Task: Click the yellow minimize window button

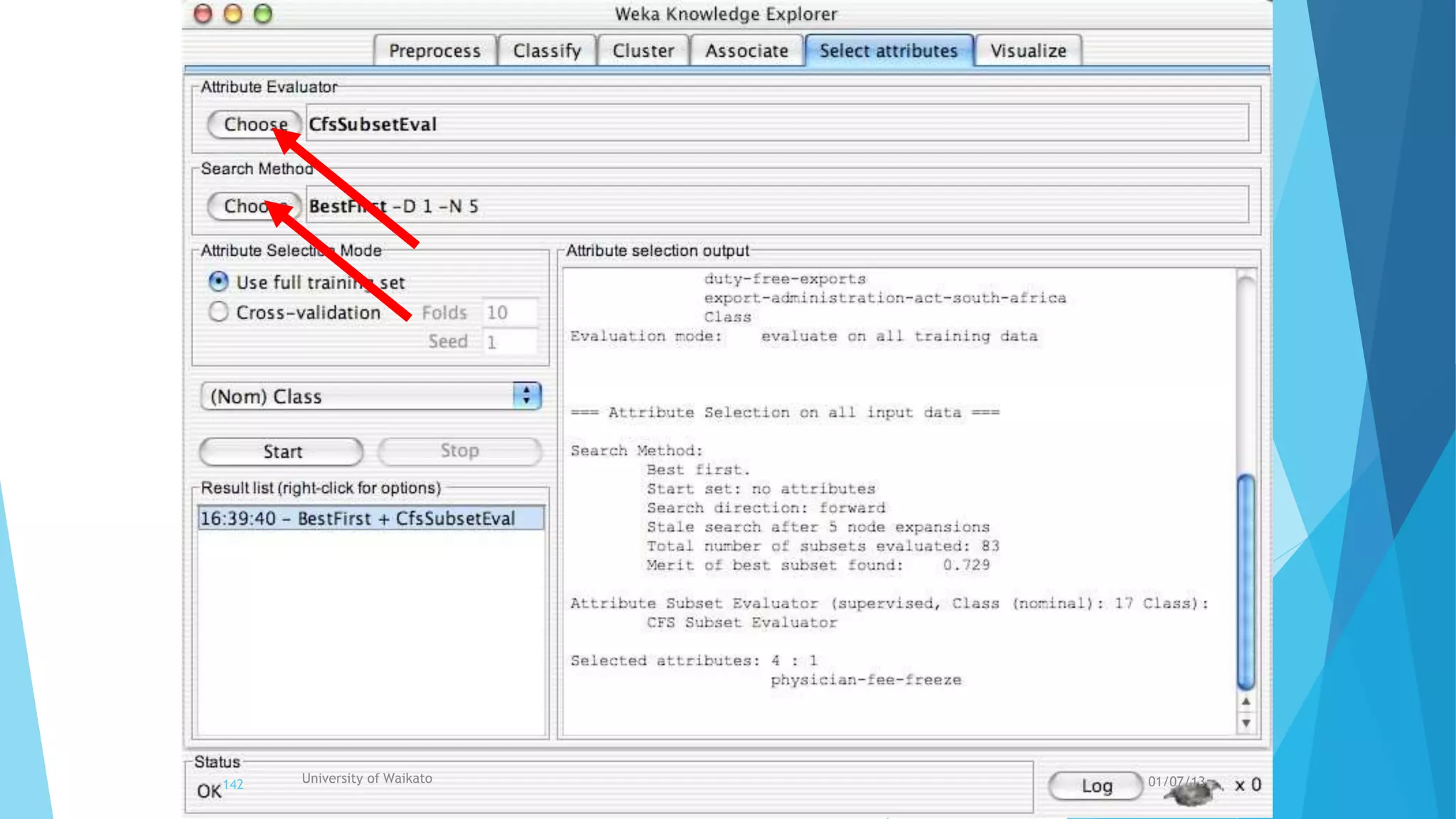Action: [x=233, y=14]
